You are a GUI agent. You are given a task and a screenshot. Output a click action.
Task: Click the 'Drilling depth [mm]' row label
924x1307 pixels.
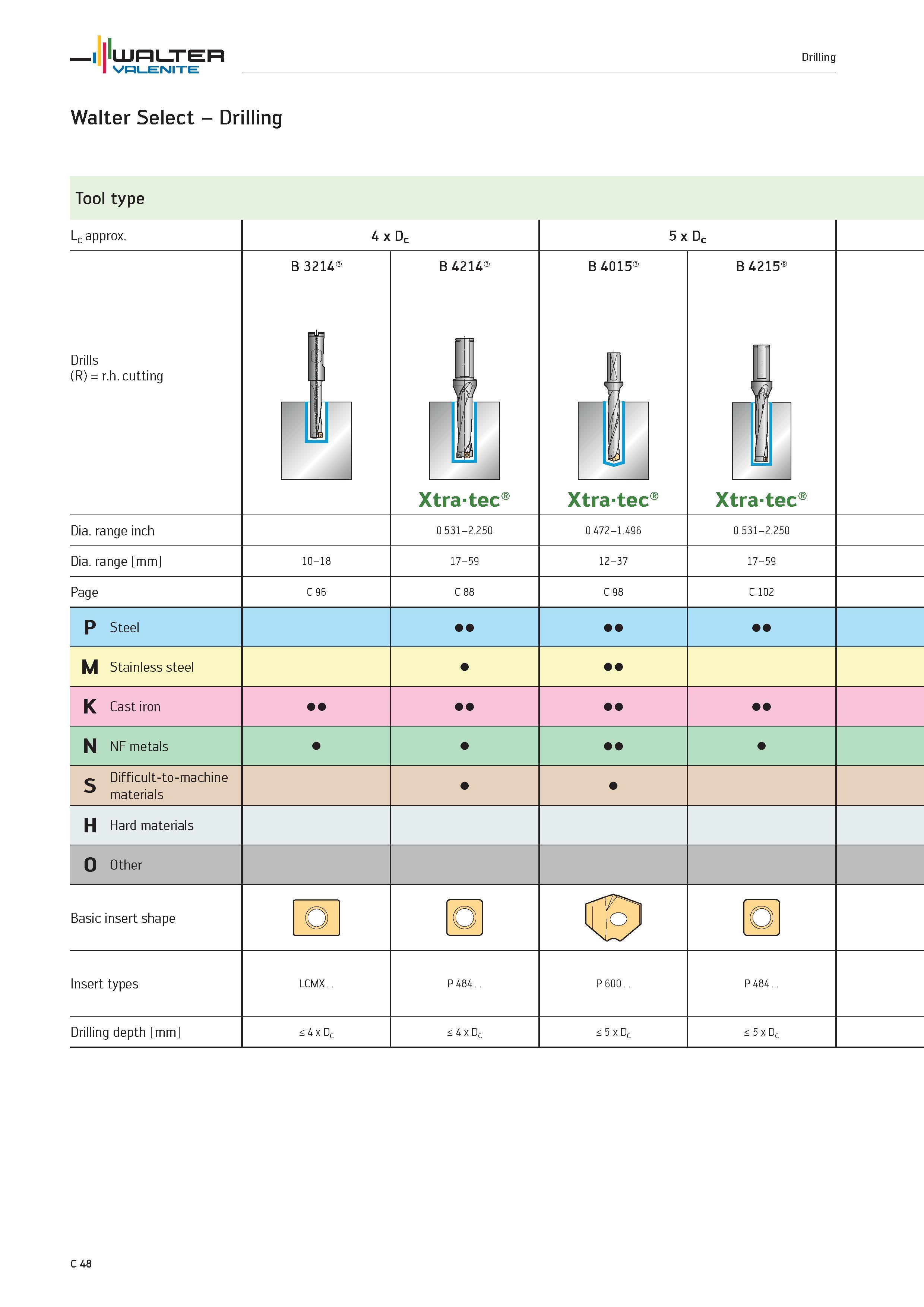tap(125, 1033)
